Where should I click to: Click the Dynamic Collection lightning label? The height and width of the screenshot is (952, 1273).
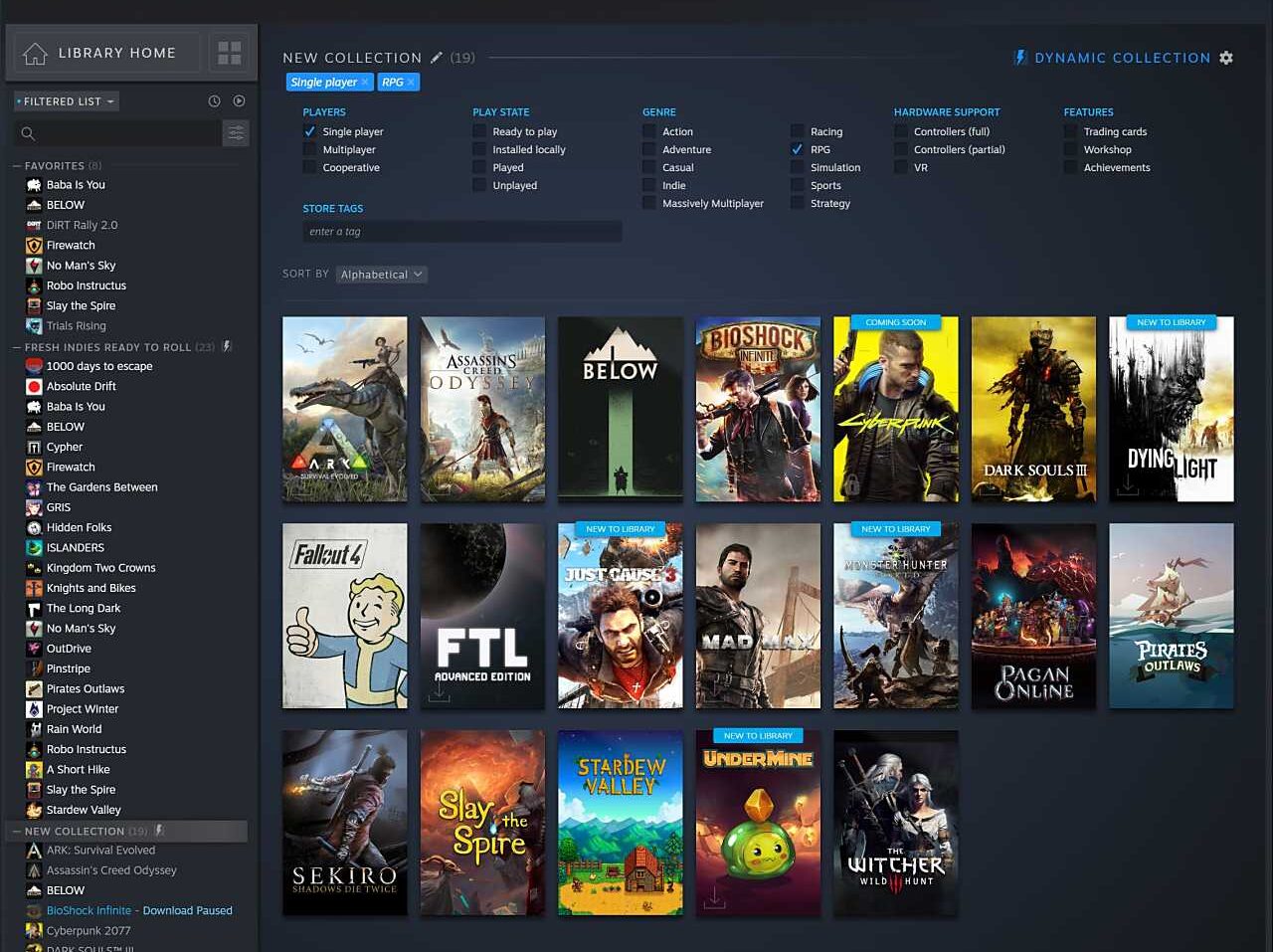pyautogui.click(x=1112, y=58)
